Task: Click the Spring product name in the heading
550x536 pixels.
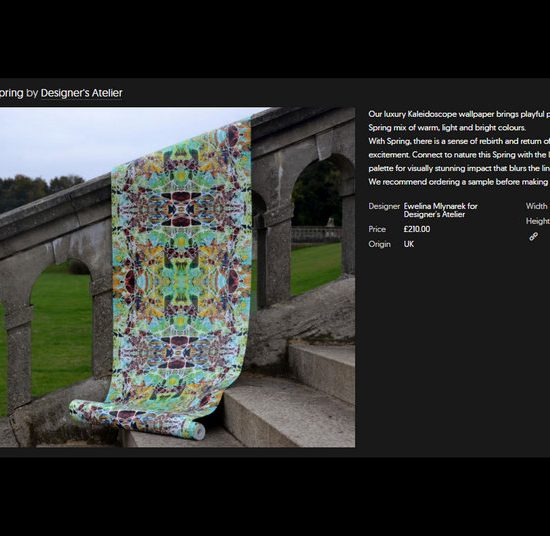Action: 12,93
